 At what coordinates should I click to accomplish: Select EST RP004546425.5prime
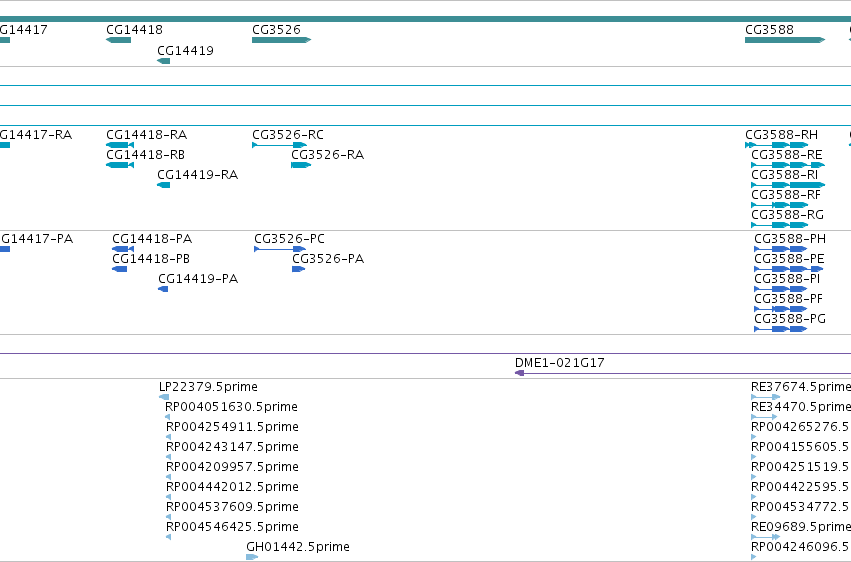coord(168,538)
